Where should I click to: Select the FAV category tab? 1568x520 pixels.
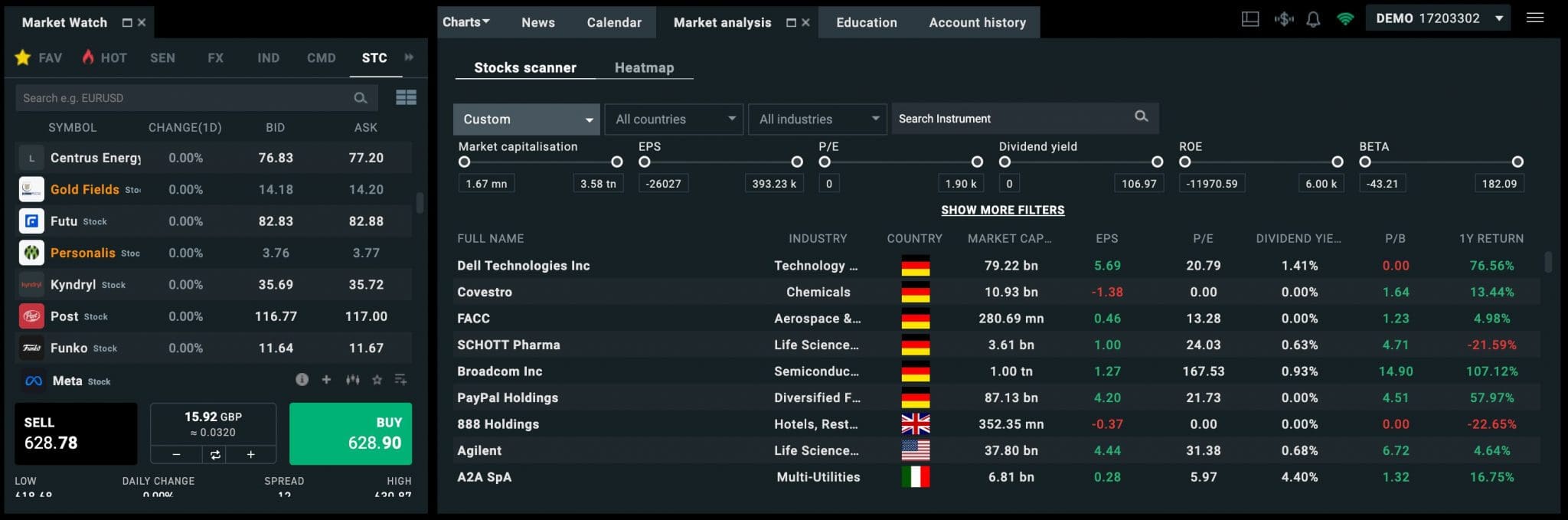[x=39, y=57]
